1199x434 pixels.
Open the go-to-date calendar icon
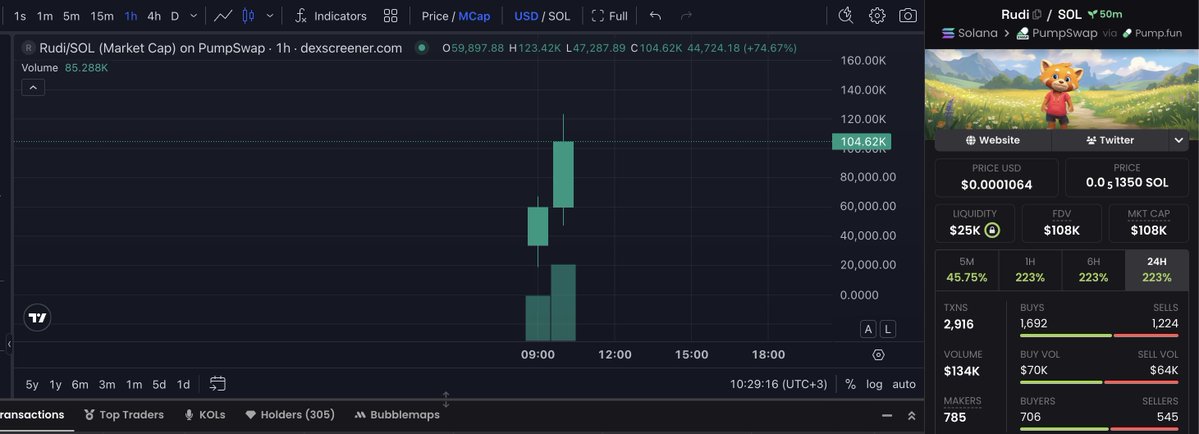point(218,384)
